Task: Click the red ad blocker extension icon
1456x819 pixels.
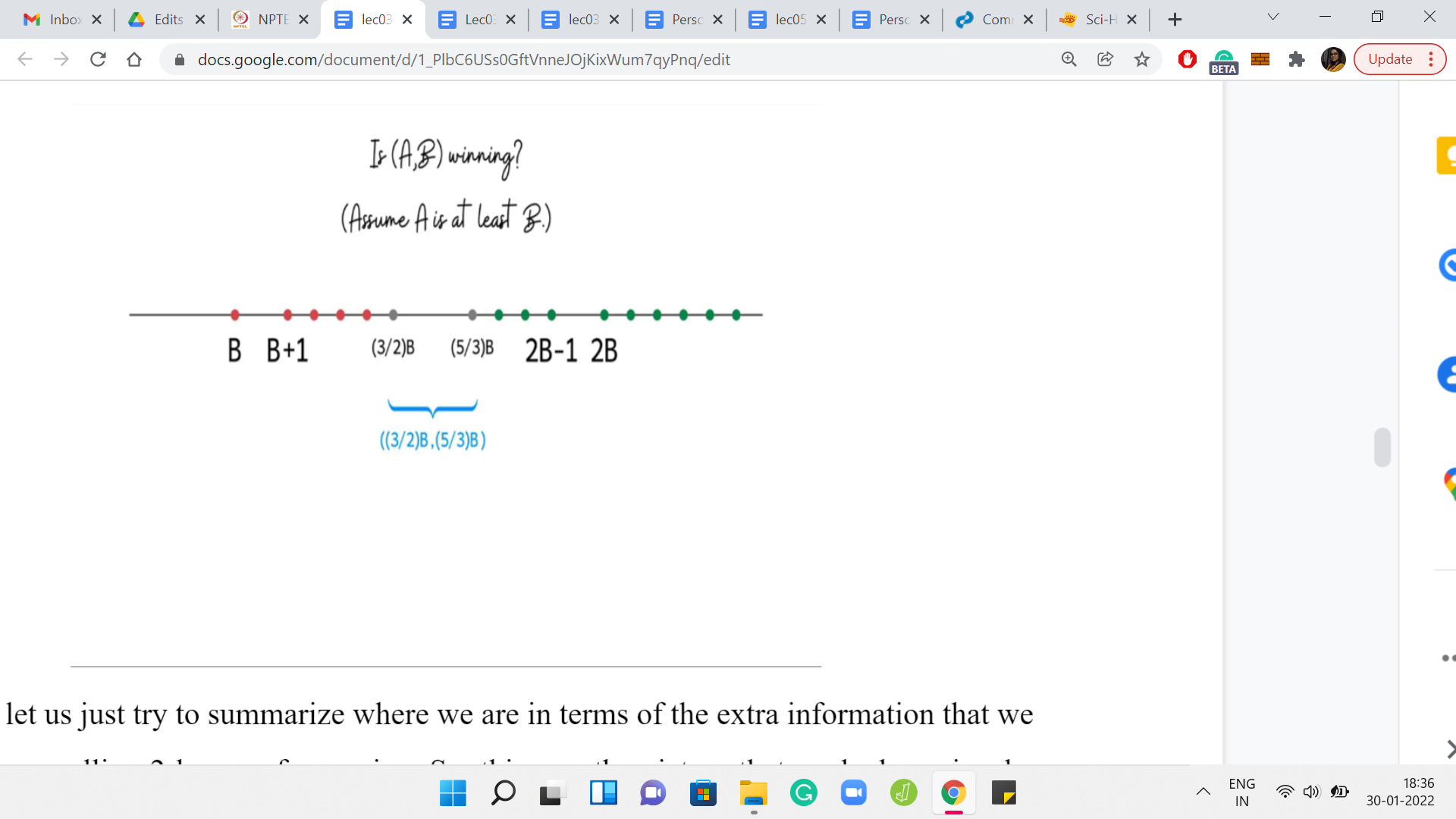Action: tap(1188, 59)
